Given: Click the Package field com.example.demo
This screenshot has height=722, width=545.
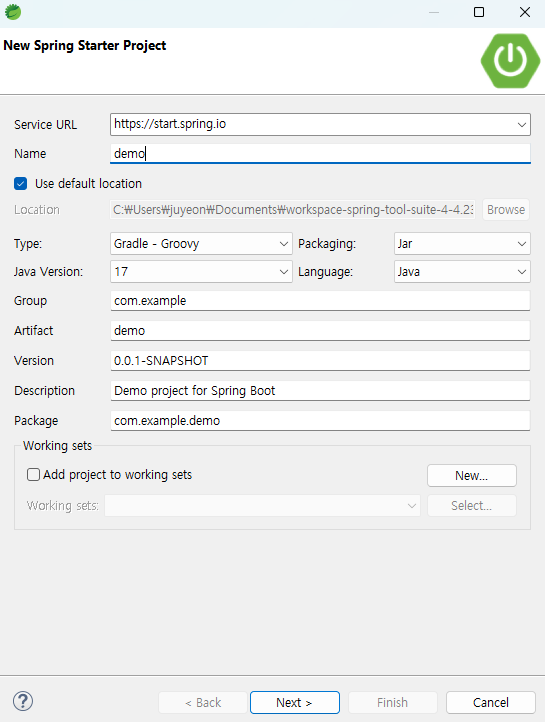Looking at the screenshot, I should tap(320, 420).
